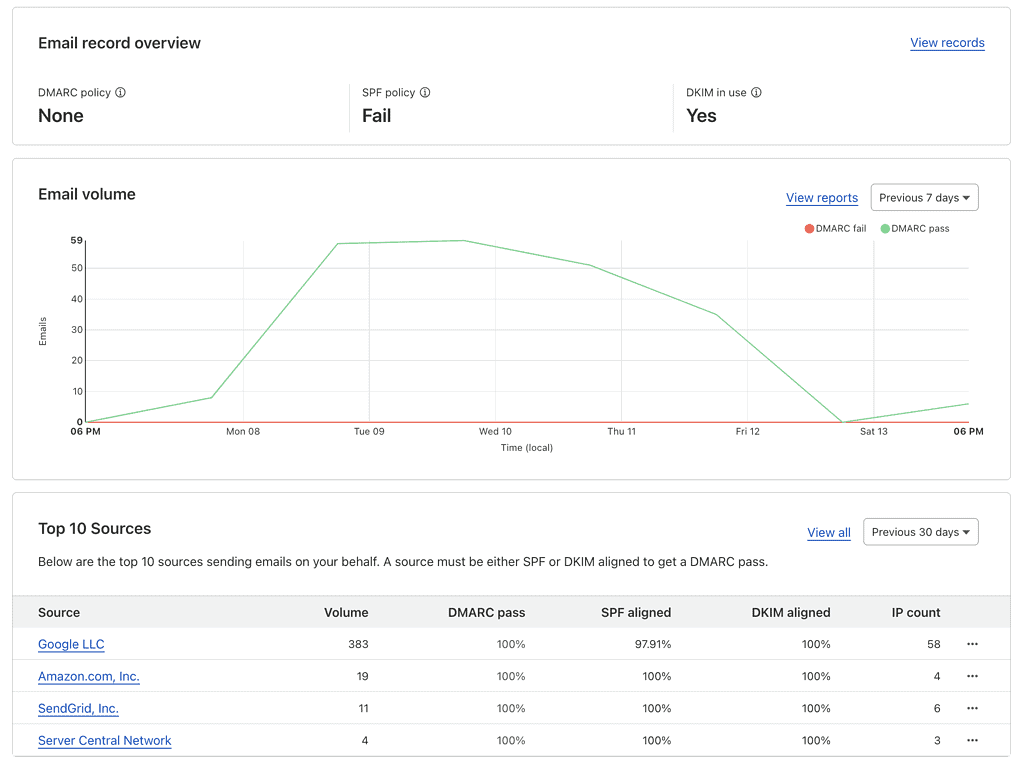Click the ellipsis menu on Amazon.com row
The image size is (1024, 768).
coord(972,676)
